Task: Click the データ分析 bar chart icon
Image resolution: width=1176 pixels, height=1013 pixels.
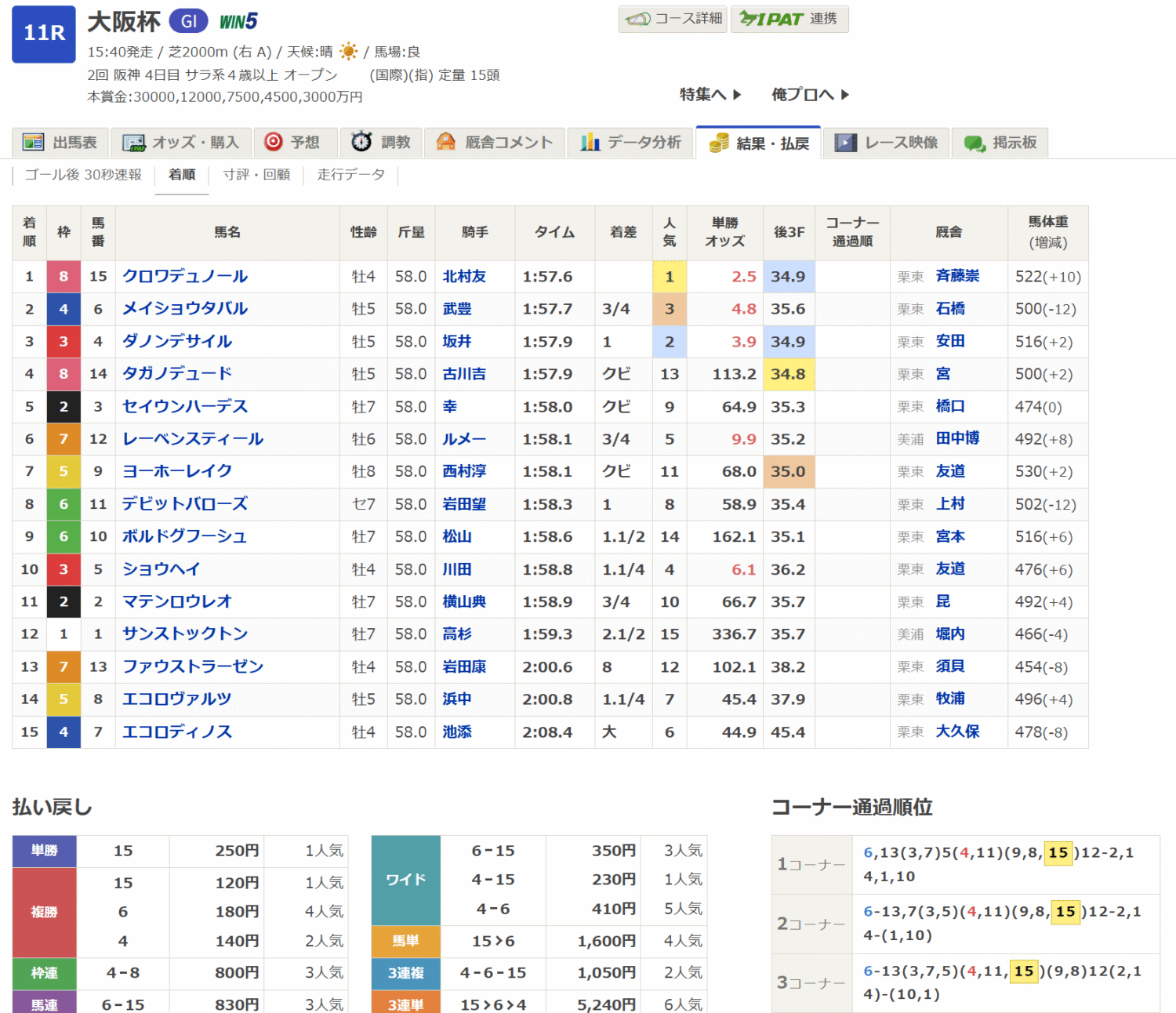Action: (590, 143)
